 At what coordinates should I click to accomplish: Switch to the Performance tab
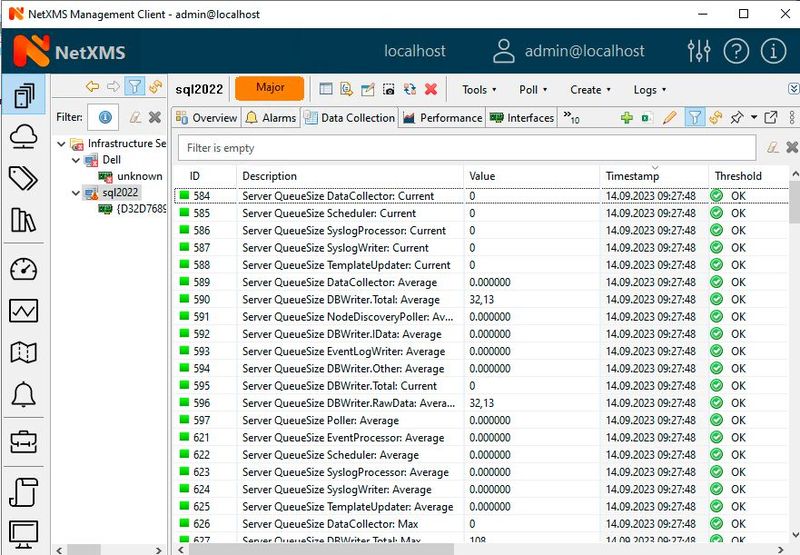(x=442, y=118)
